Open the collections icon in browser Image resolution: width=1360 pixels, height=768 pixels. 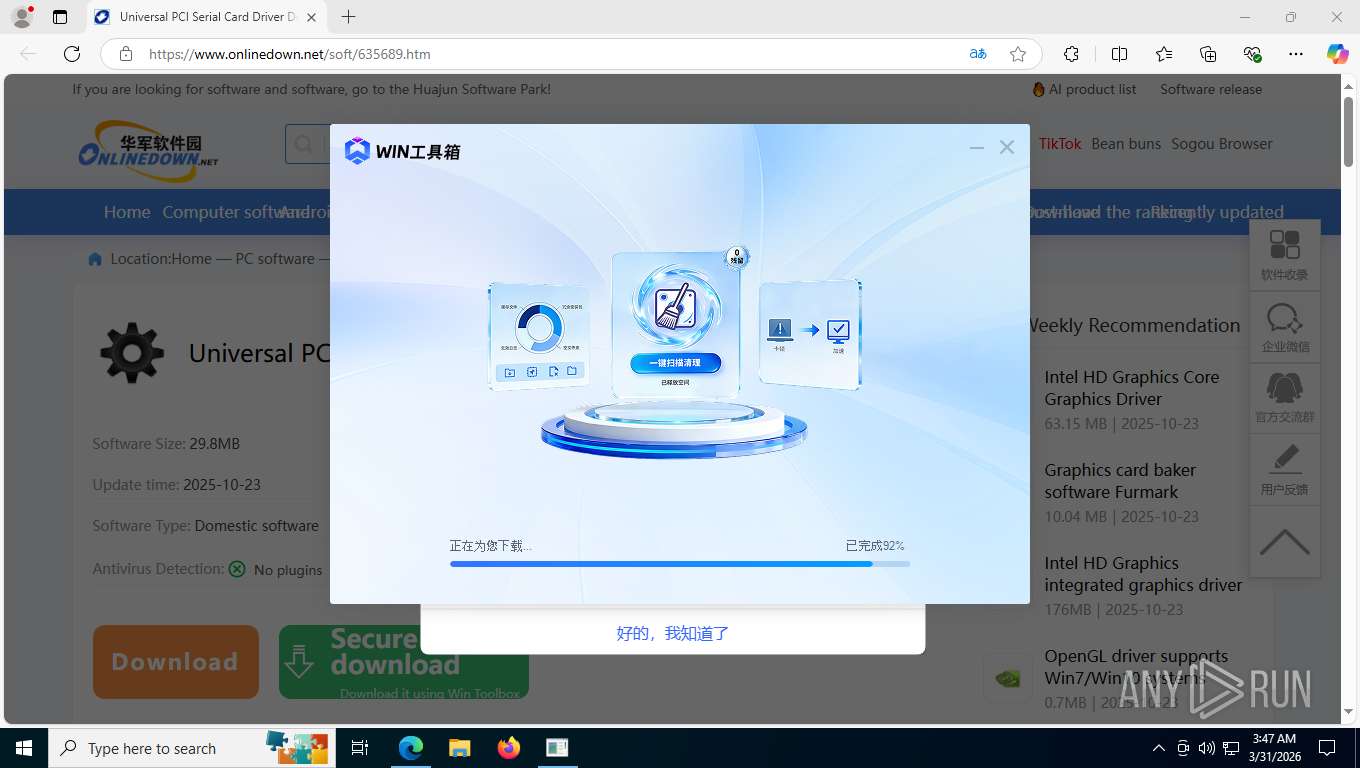1208,54
